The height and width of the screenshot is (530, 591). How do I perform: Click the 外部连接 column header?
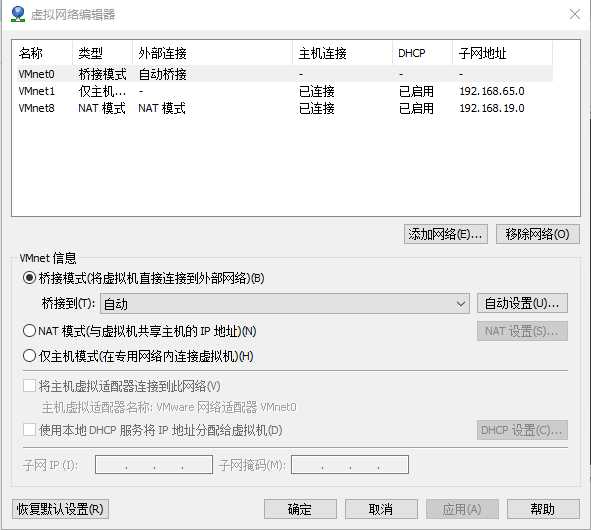pyautogui.click(x=212, y=53)
